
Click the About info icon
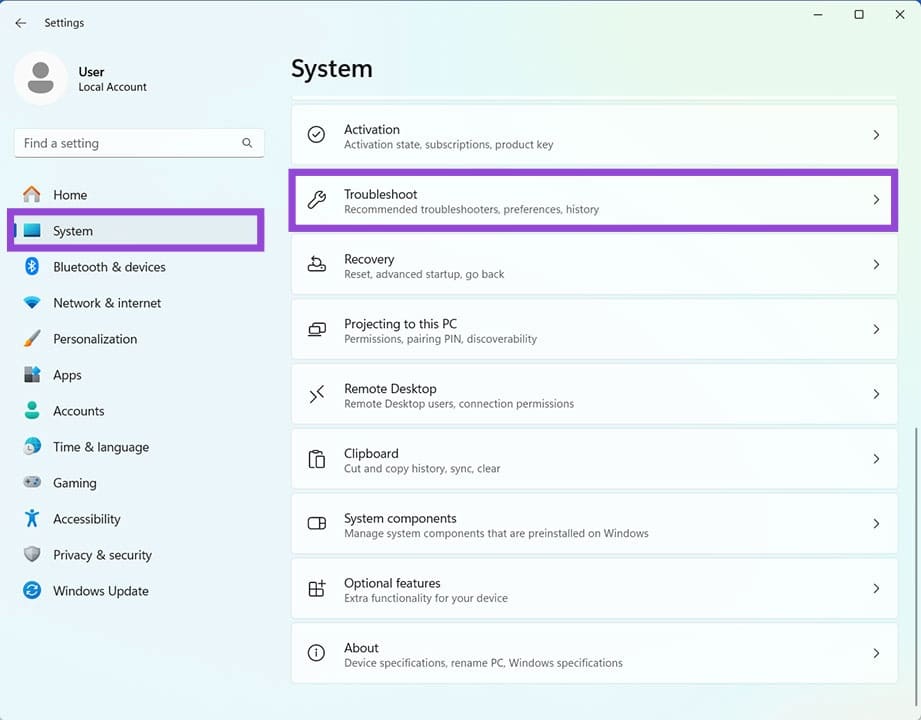click(x=317, y=653)
